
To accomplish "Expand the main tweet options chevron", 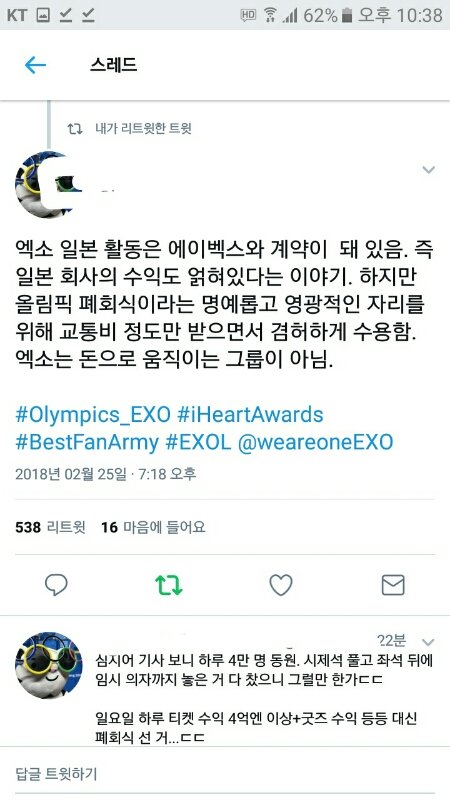I will [x=429, y=170].
